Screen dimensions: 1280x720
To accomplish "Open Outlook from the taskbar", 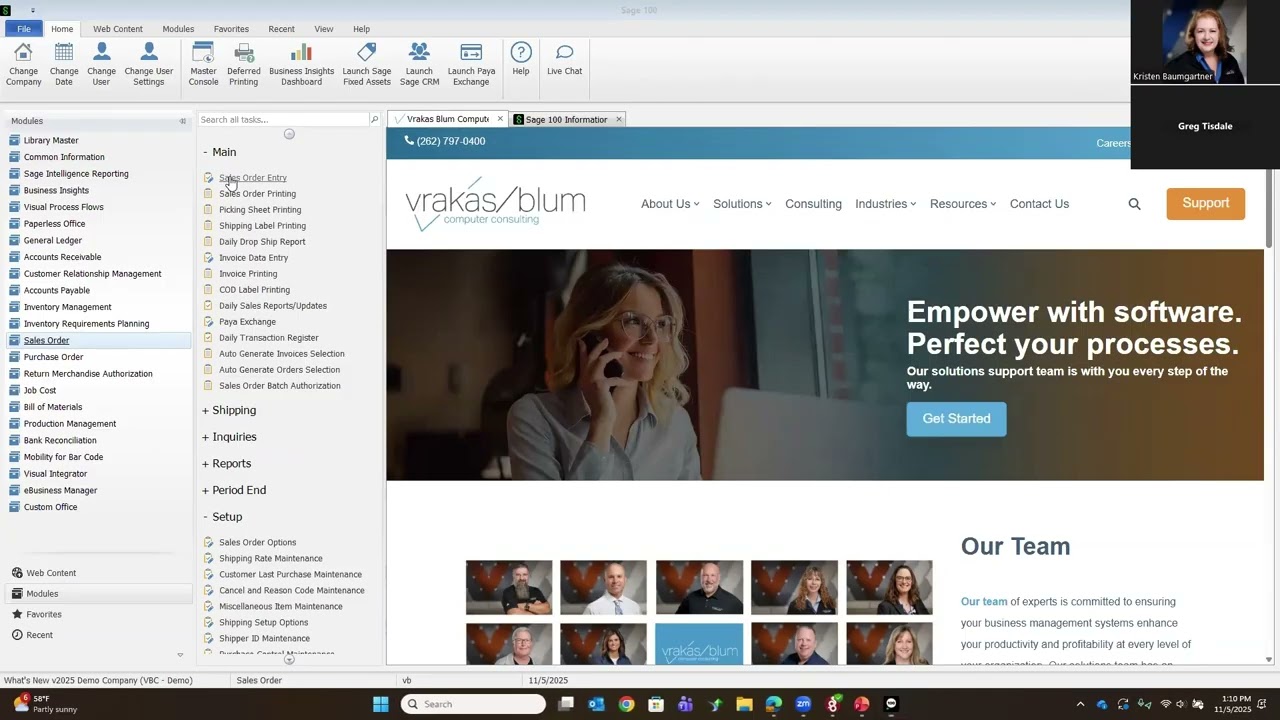I will pyautogui.click(x=596, y=704).
